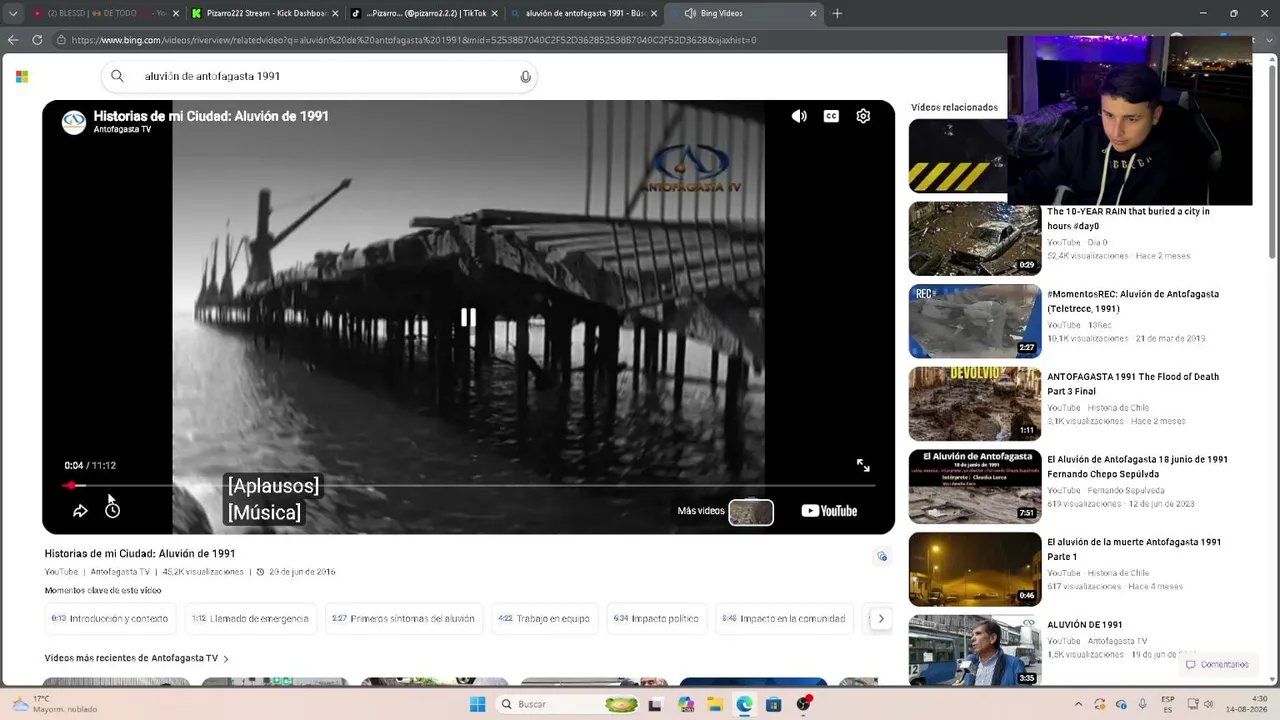Open the OBS Studio taskbar icon

pyautogui.click(x=804, y=704)
